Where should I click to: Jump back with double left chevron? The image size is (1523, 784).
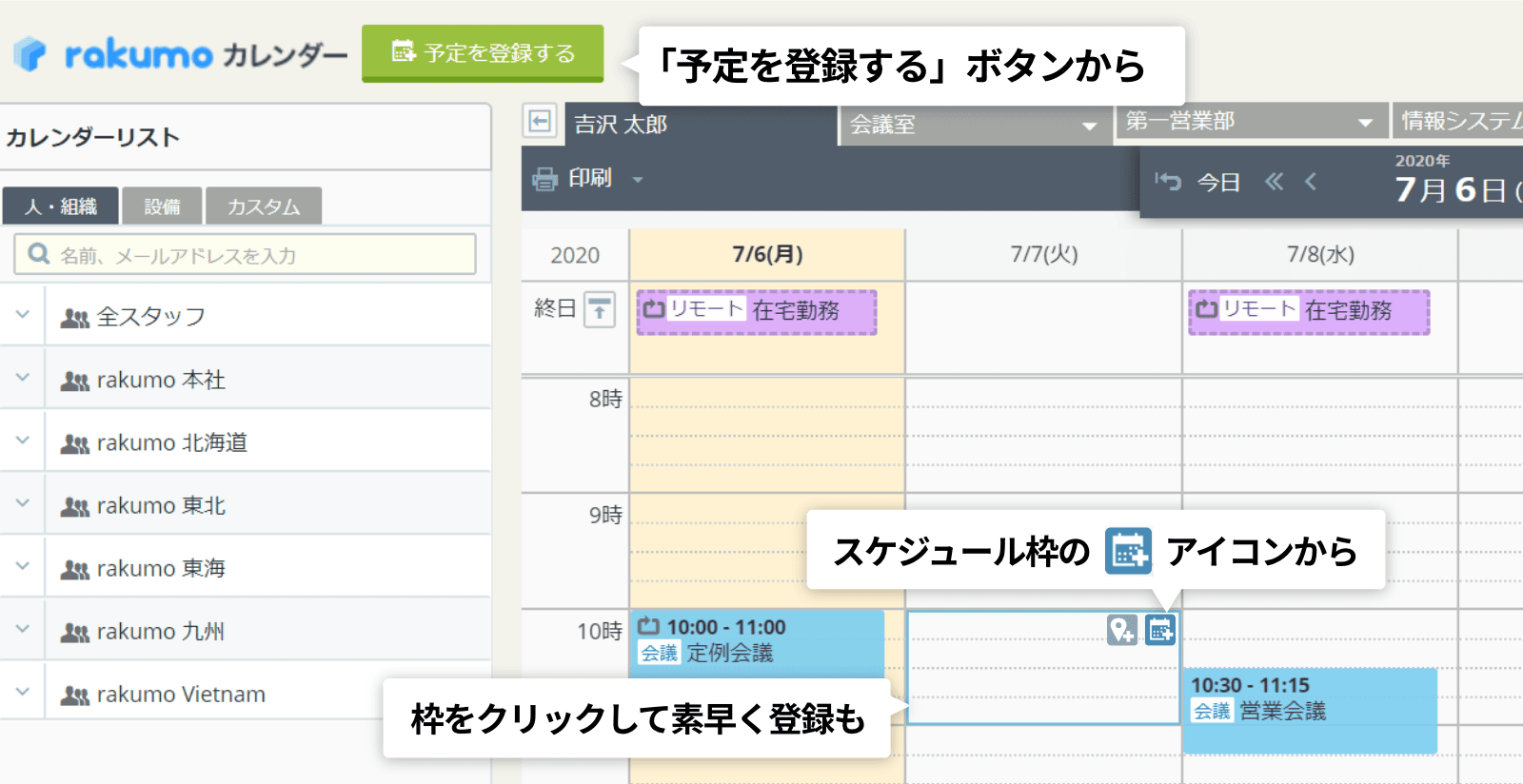(x=1274, y=181)
